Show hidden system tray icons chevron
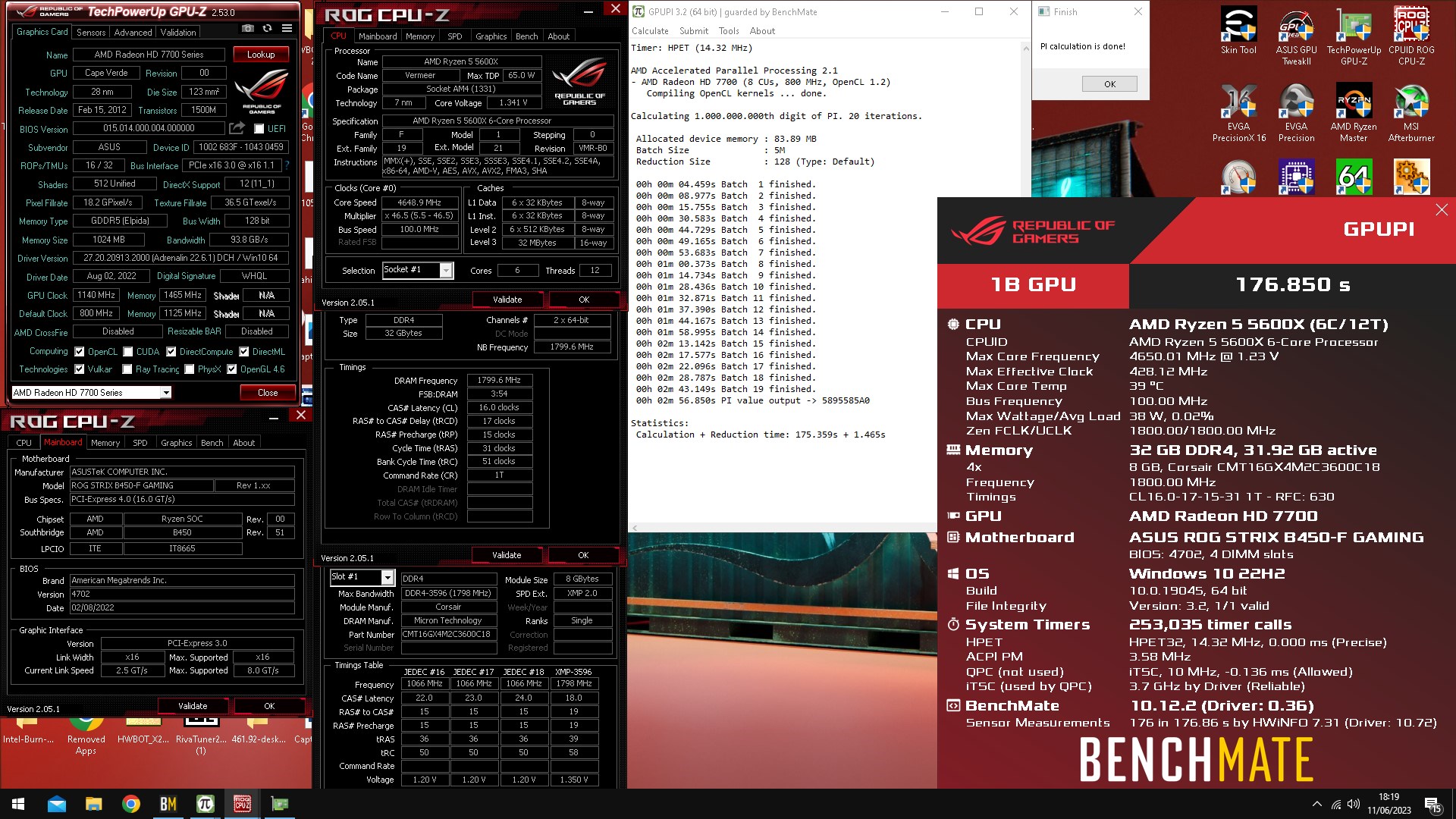The image size is (1456, 819). pyautogui.click(x=1316, y=804)
